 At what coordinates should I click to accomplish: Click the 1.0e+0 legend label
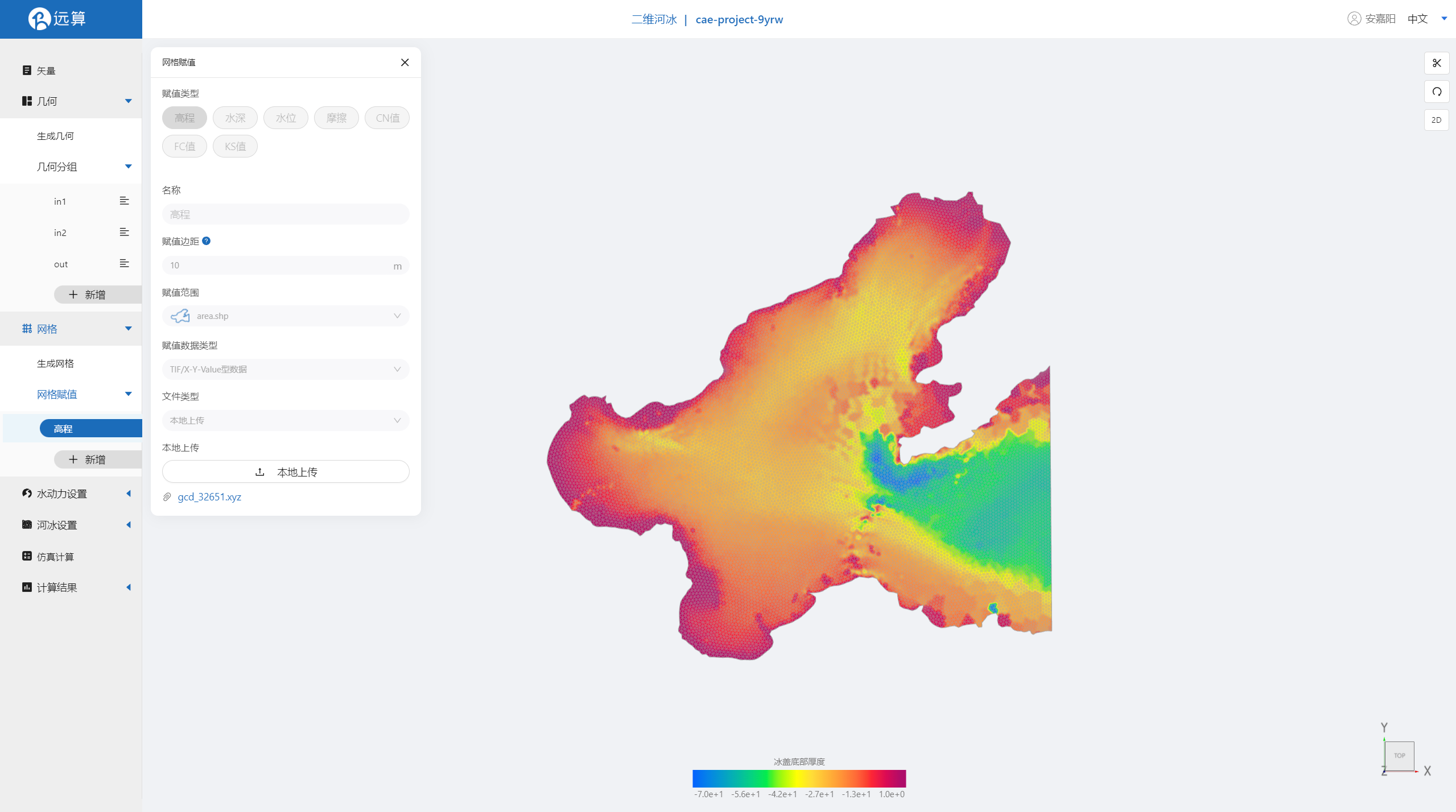892,794
